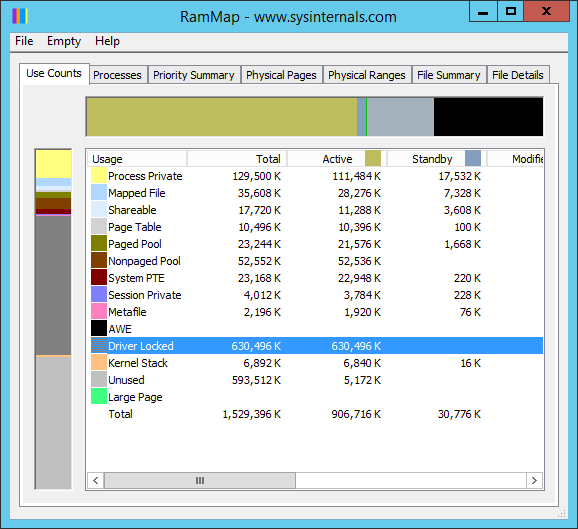
Task: Select the Use Counts tab
Action: click(54, 73)
